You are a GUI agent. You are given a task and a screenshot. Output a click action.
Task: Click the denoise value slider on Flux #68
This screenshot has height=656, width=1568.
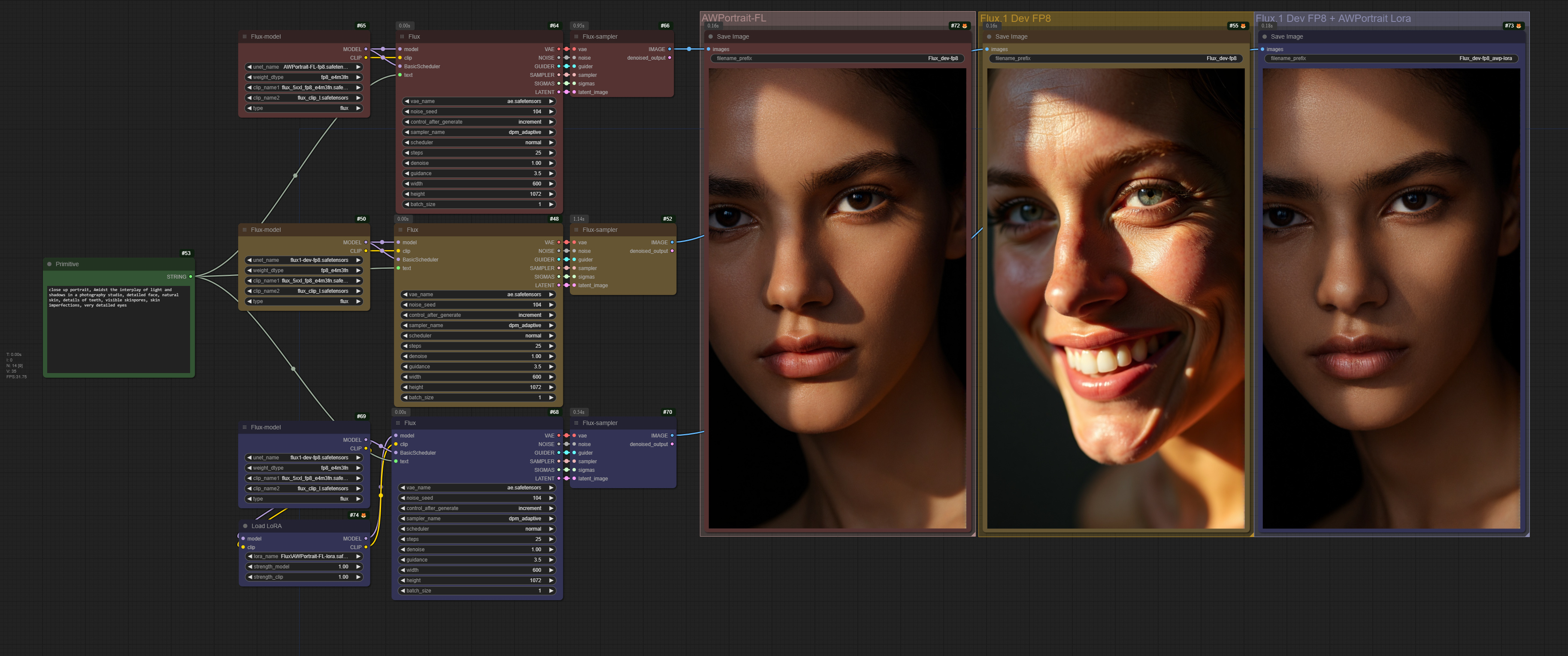click(478, 549)
